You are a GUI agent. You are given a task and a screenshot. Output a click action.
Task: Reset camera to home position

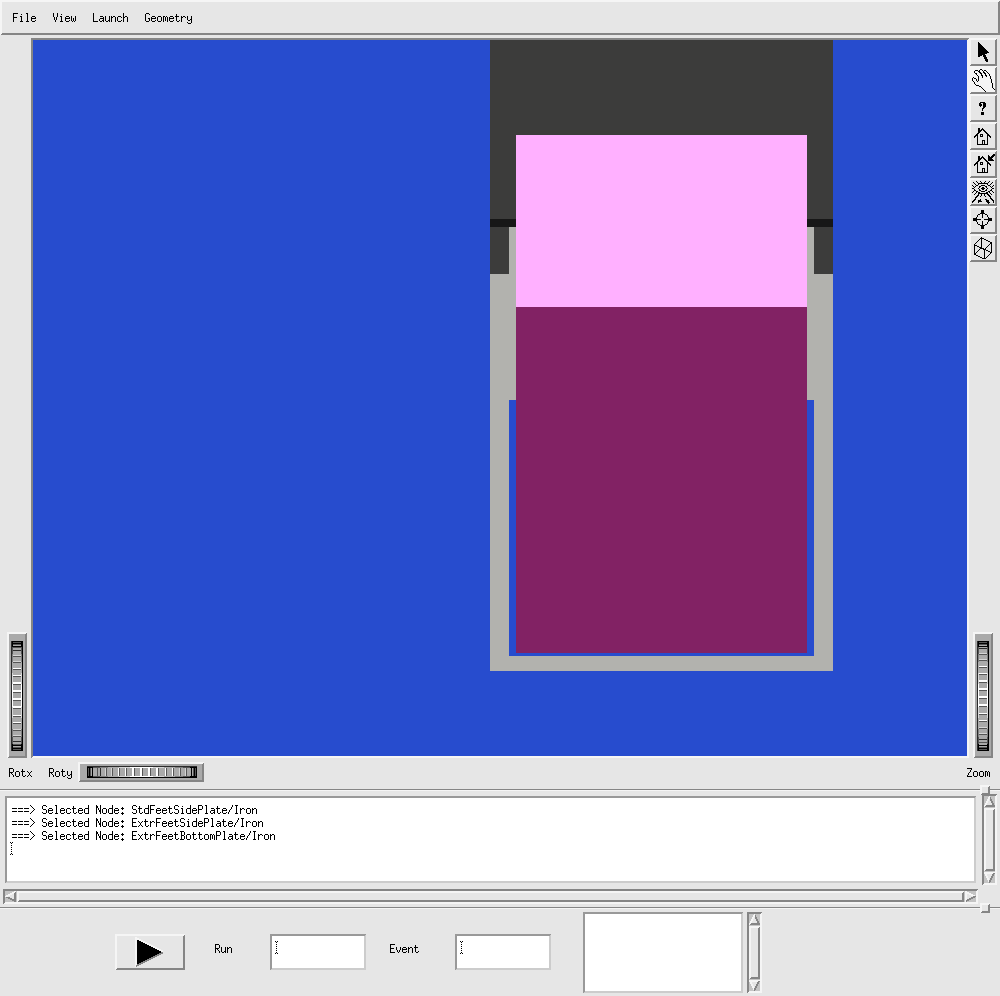(x=983, y=137)
